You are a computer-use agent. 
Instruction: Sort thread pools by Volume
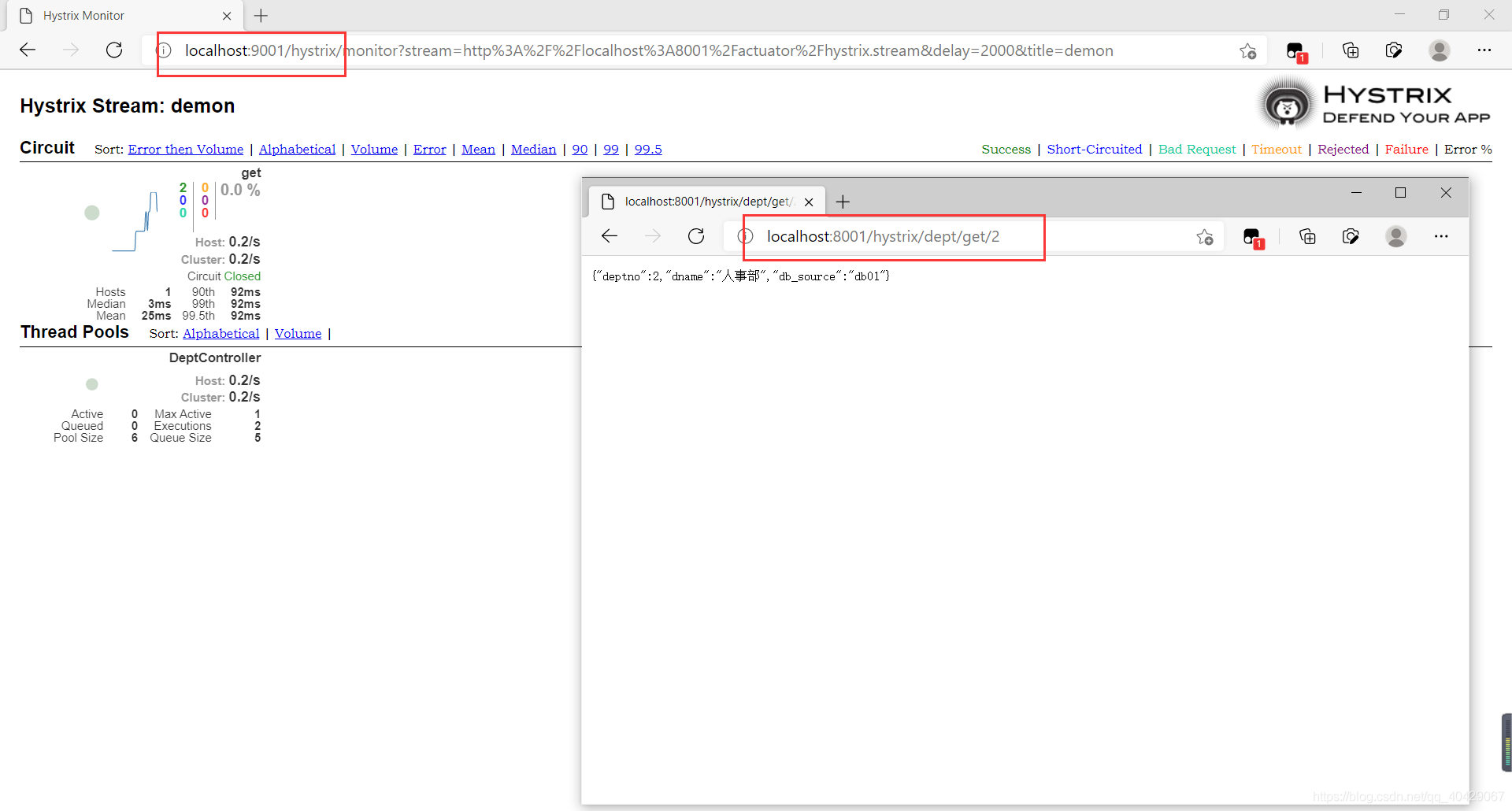(x=298, y=334)
